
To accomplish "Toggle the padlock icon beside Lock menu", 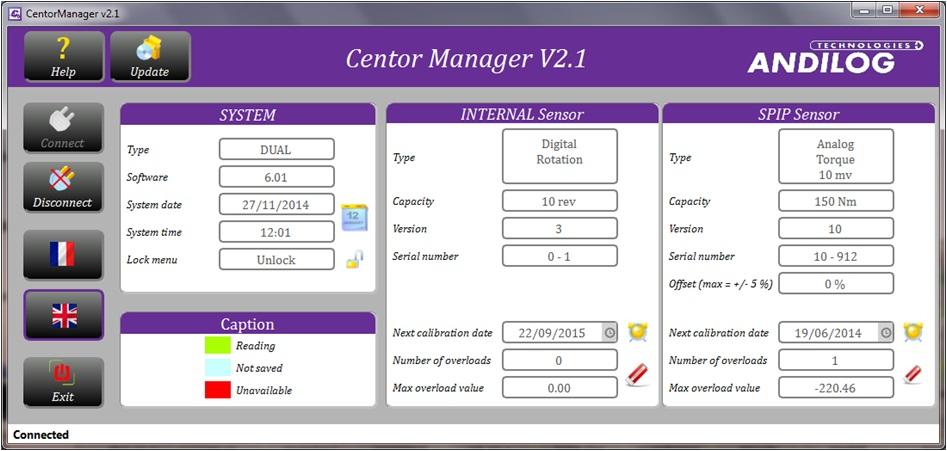I will pos(354,260).
